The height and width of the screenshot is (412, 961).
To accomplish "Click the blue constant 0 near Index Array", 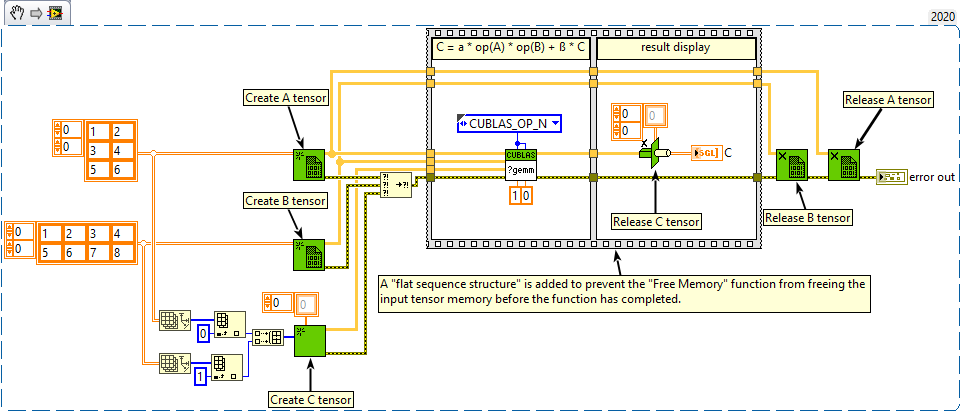I will (x=203, y=333).
